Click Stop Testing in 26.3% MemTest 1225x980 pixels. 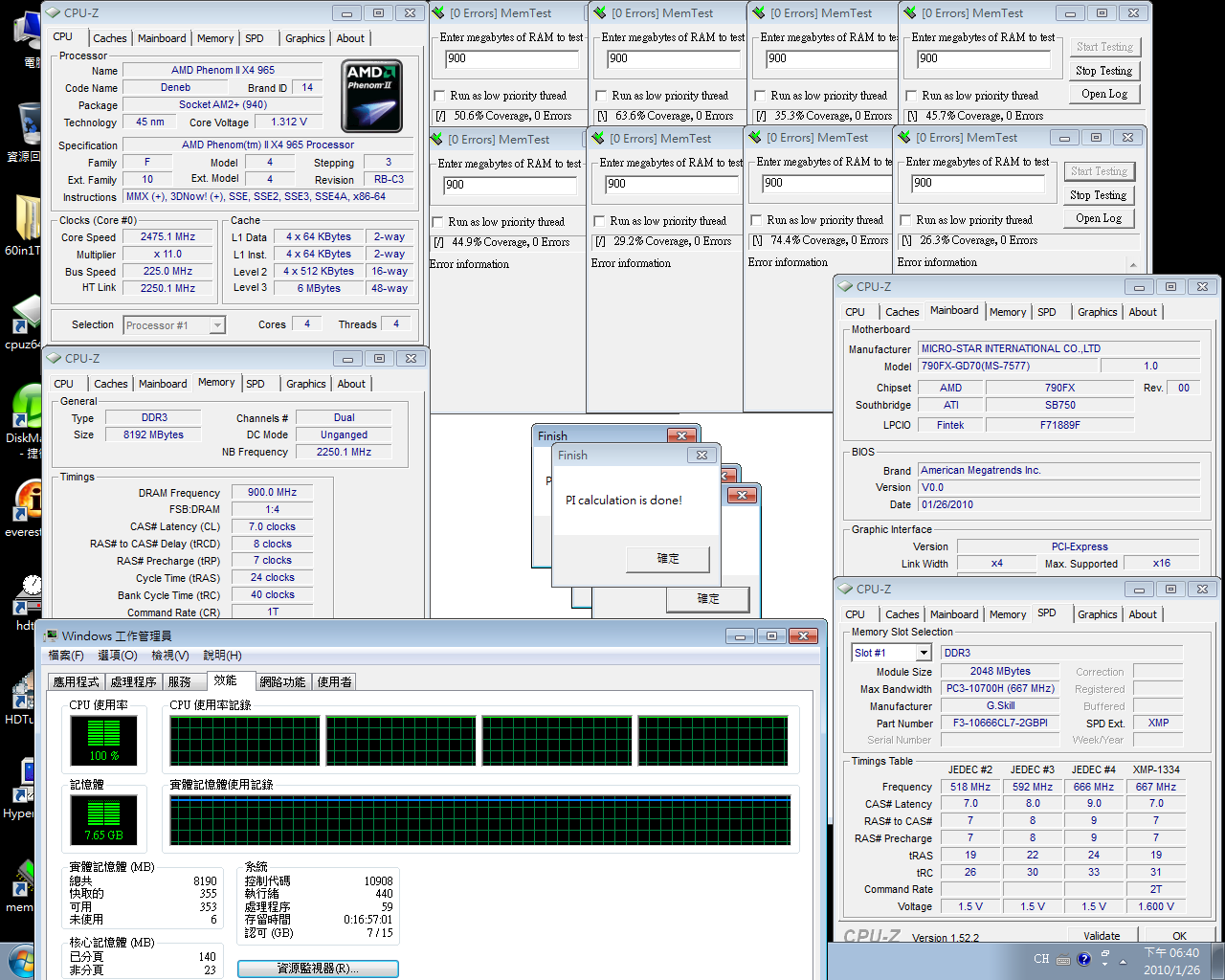(1098, 195)
